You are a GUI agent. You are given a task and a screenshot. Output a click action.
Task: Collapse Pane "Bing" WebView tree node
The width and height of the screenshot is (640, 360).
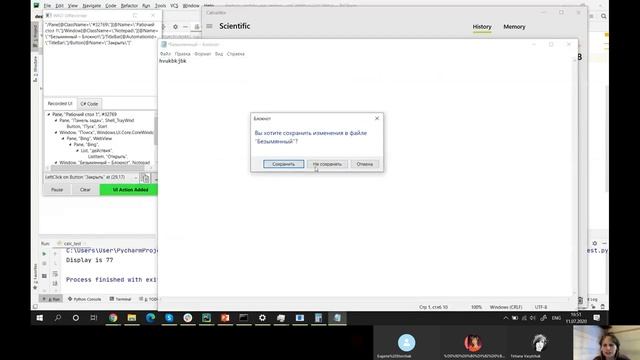(x=63, y=139)
